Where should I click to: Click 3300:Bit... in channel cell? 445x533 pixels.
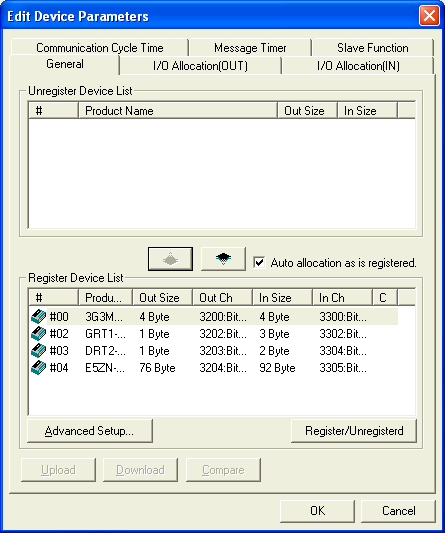pos(343,317)
